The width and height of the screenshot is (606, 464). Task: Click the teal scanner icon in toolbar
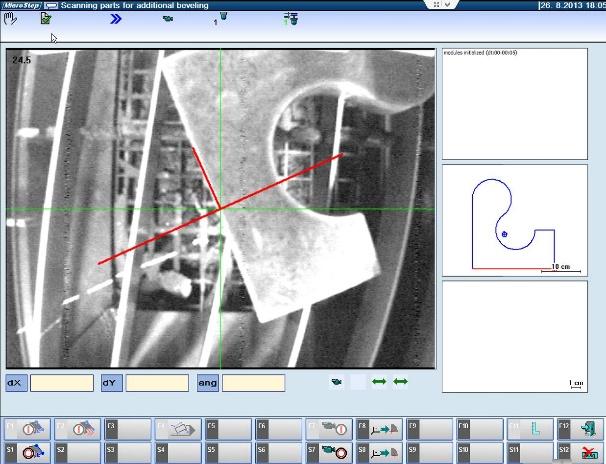[x=167, y=18]
